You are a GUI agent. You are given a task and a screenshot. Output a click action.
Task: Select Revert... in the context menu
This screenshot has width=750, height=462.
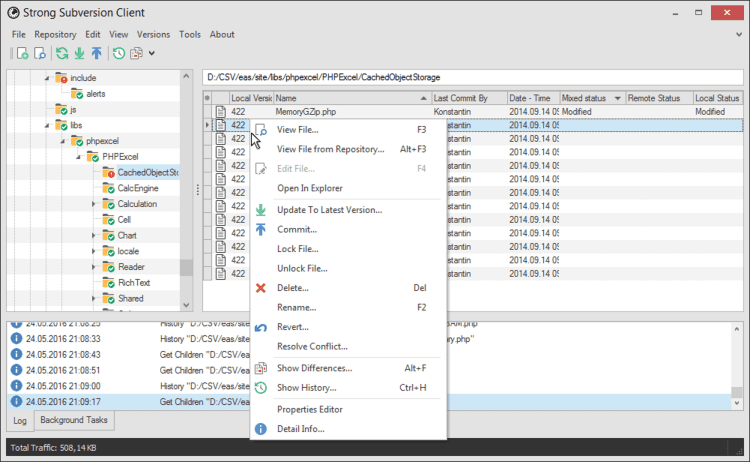pyautogui.click(x=293, y=327)
